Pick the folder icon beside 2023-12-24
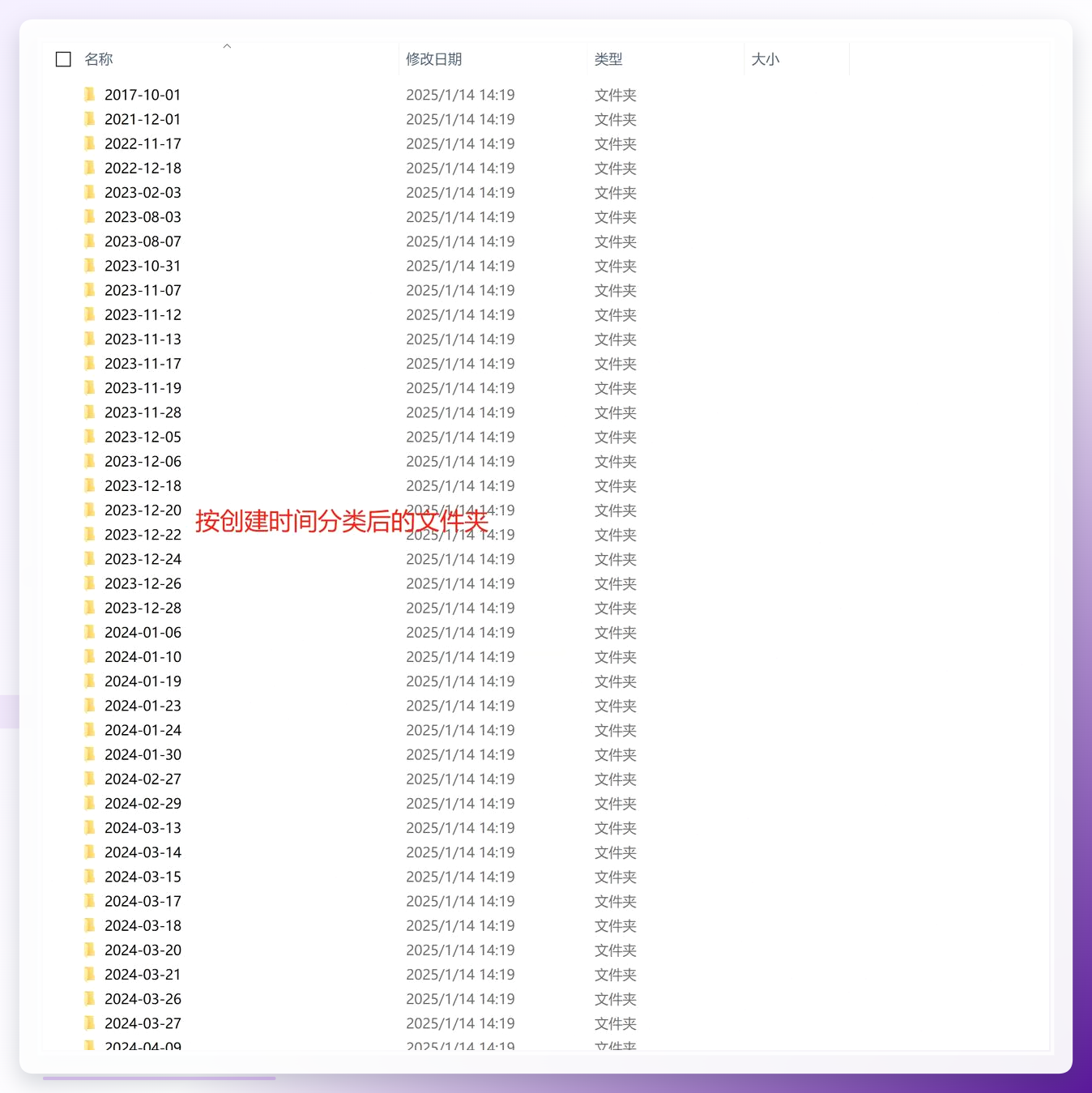This screenshot has height=1093, width=1092. click(90, 559)
